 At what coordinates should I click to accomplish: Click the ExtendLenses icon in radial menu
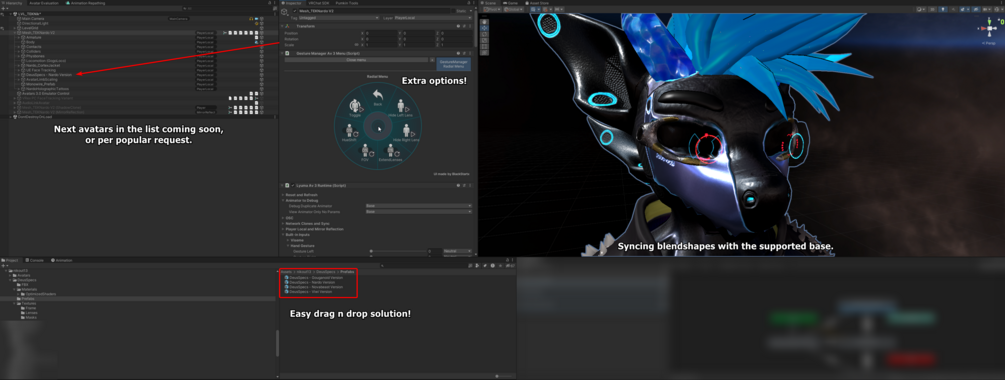tap(390, 151)
